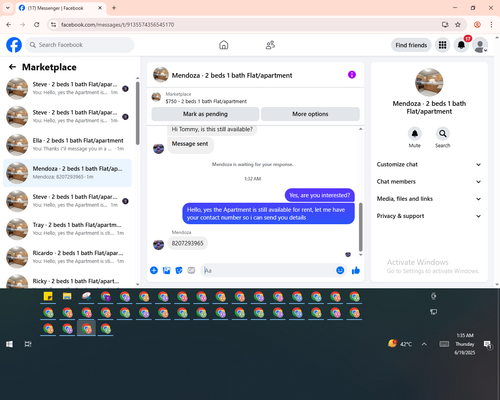The image size is (500, 400).
Task: Click the address bar URL
Action: click(x=117, y=25)
